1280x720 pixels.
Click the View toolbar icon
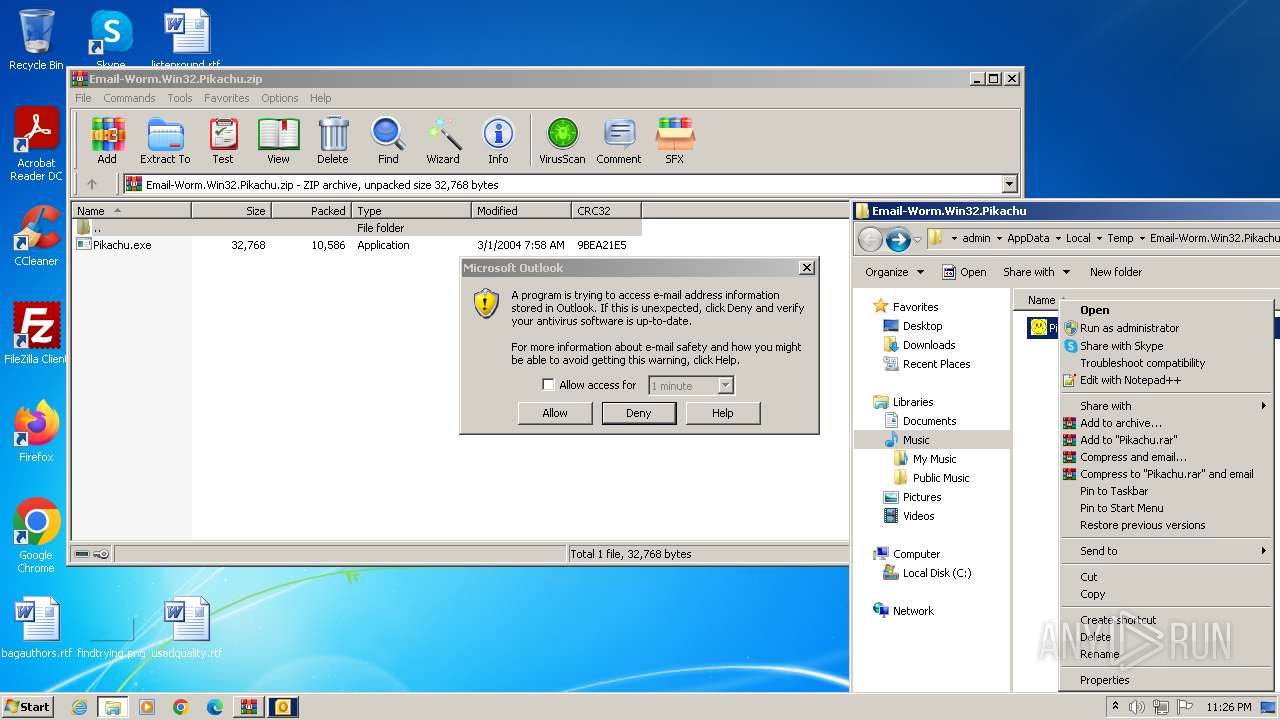[x=278, y=141]
